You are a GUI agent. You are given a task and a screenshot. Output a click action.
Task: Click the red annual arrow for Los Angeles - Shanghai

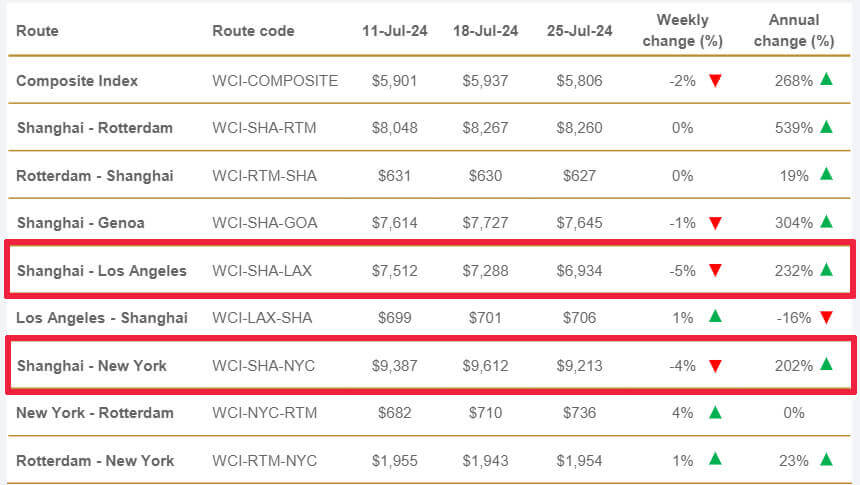pyautogui.click(x=826, y=318)
